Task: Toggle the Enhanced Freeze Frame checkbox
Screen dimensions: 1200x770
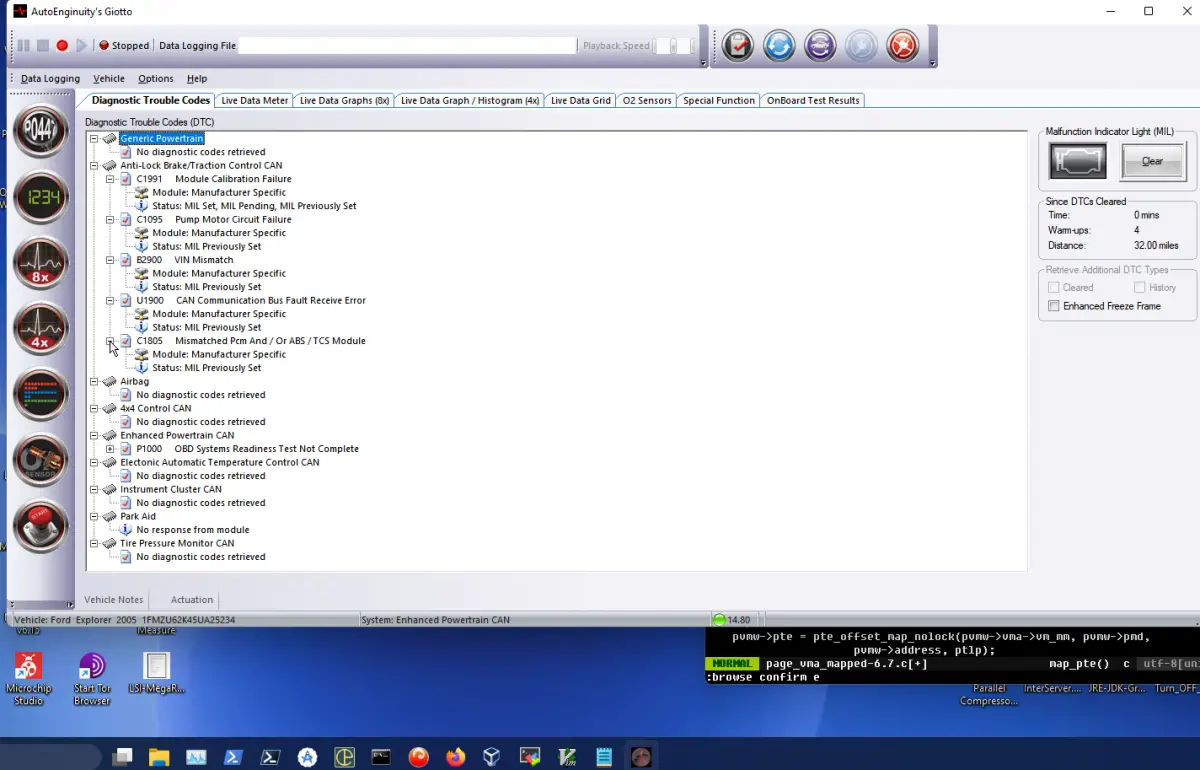Action: pyautogui.click(x=1053, y=306)
